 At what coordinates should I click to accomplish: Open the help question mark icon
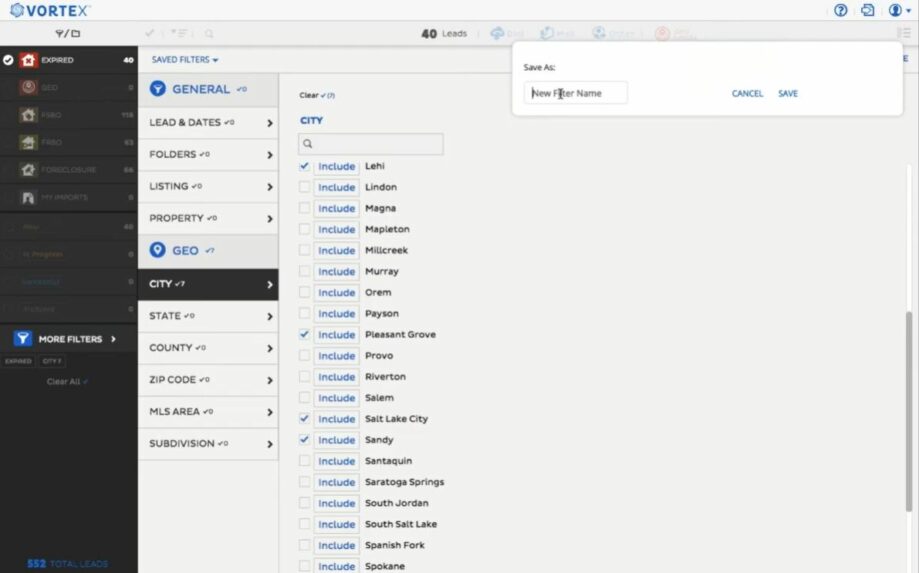[840, 10]
